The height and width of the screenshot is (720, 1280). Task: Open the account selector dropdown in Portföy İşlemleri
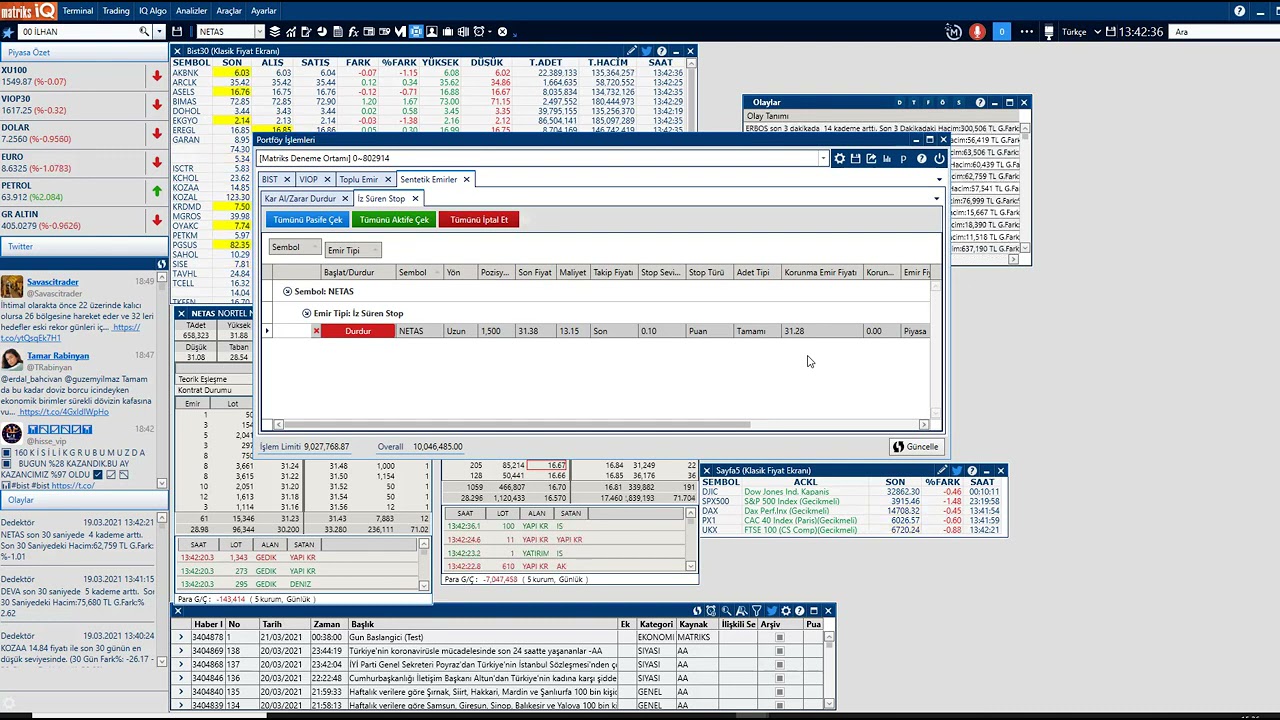tap(824, 158)
